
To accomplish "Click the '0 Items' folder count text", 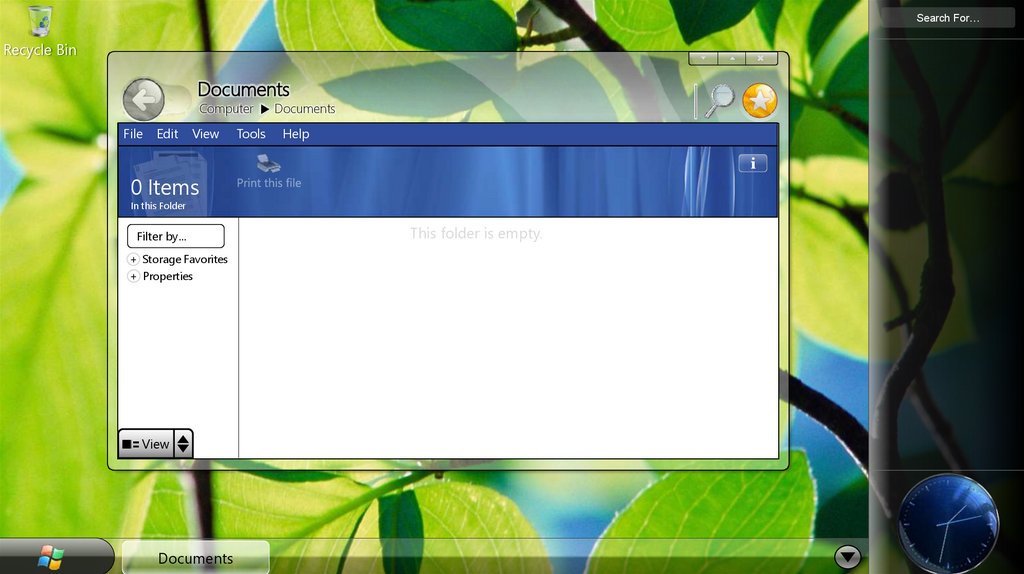I will click(x=165, y=187).
